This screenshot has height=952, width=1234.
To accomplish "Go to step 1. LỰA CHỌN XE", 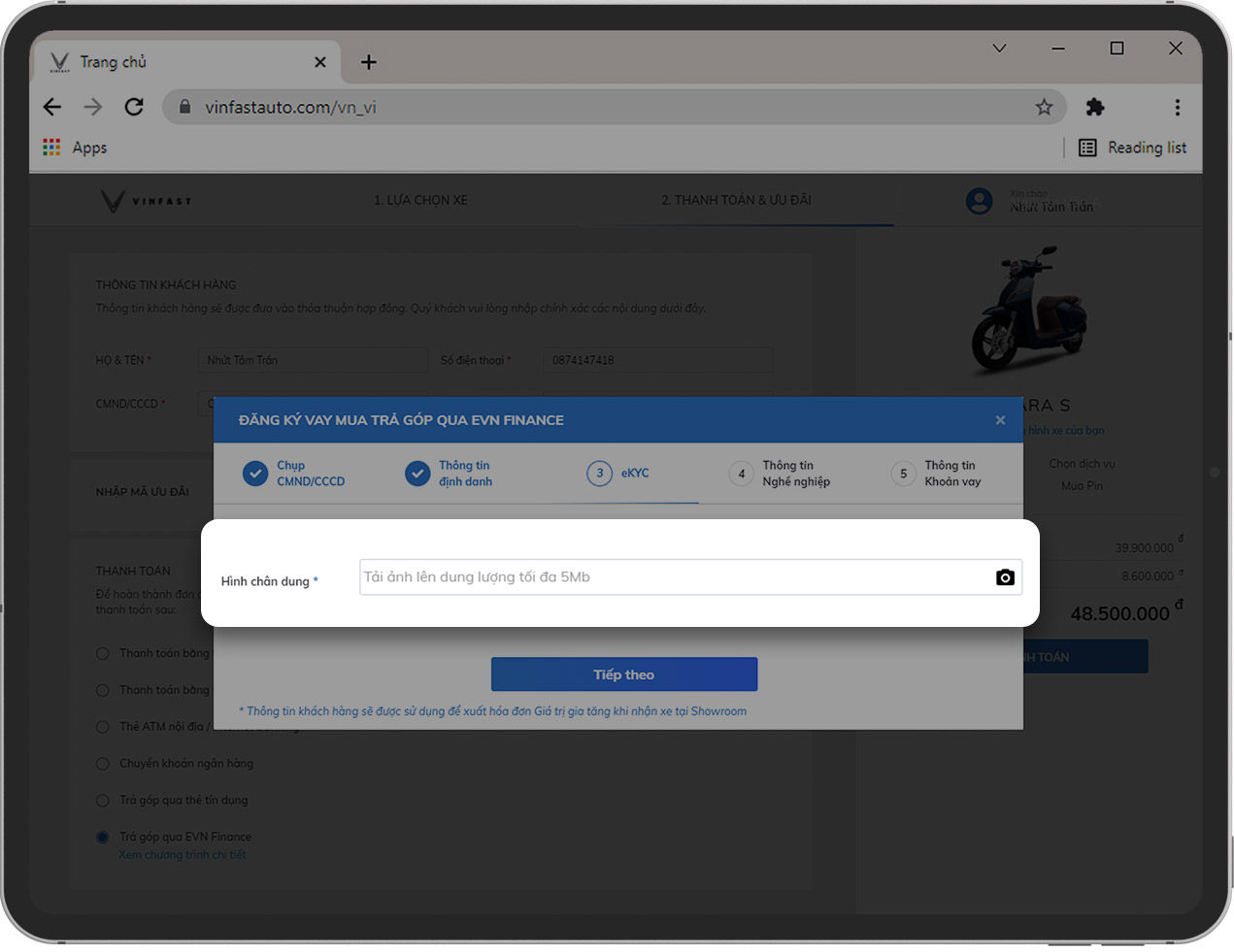I will pos(421,200).
